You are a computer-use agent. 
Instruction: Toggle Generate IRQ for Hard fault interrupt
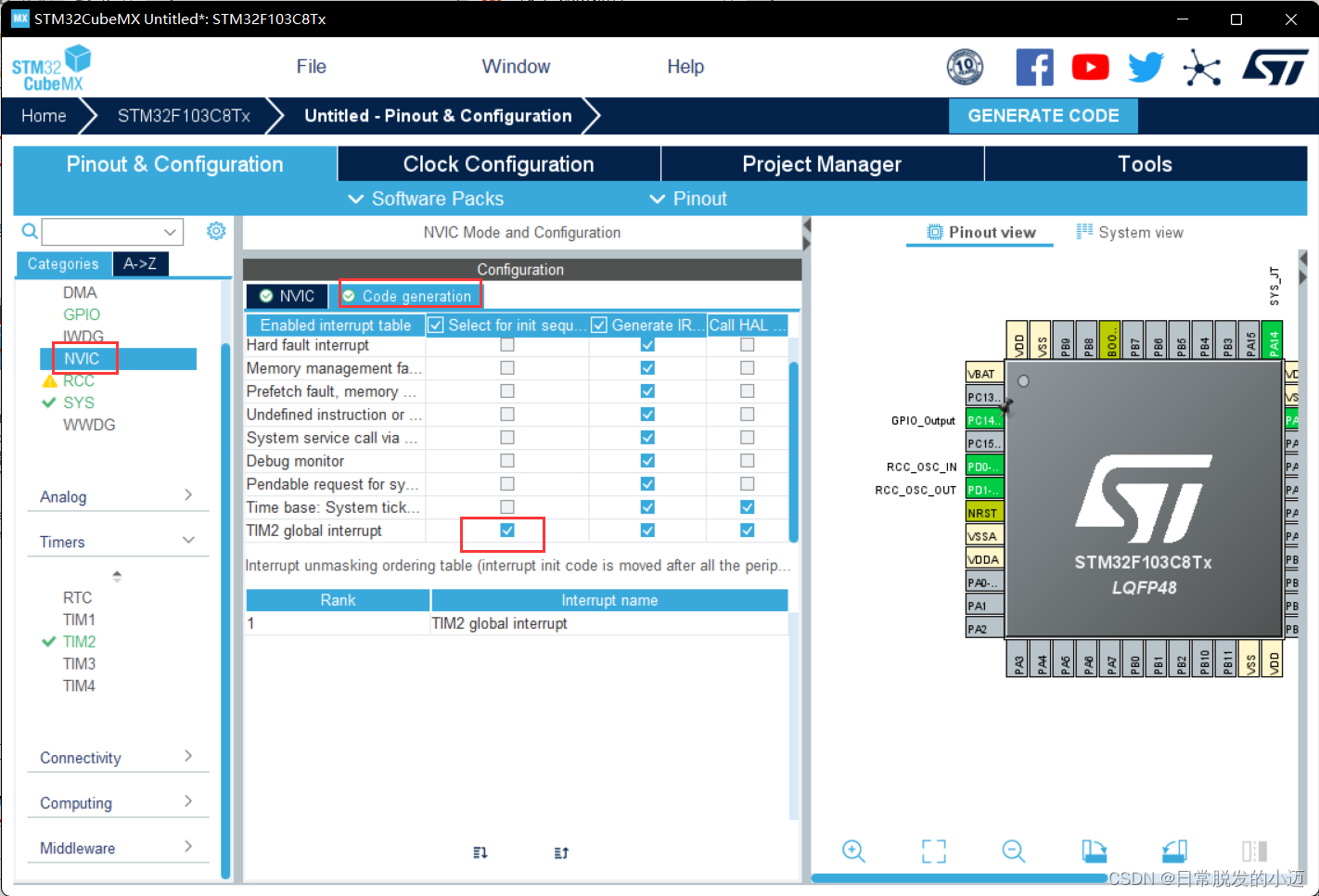647,345
